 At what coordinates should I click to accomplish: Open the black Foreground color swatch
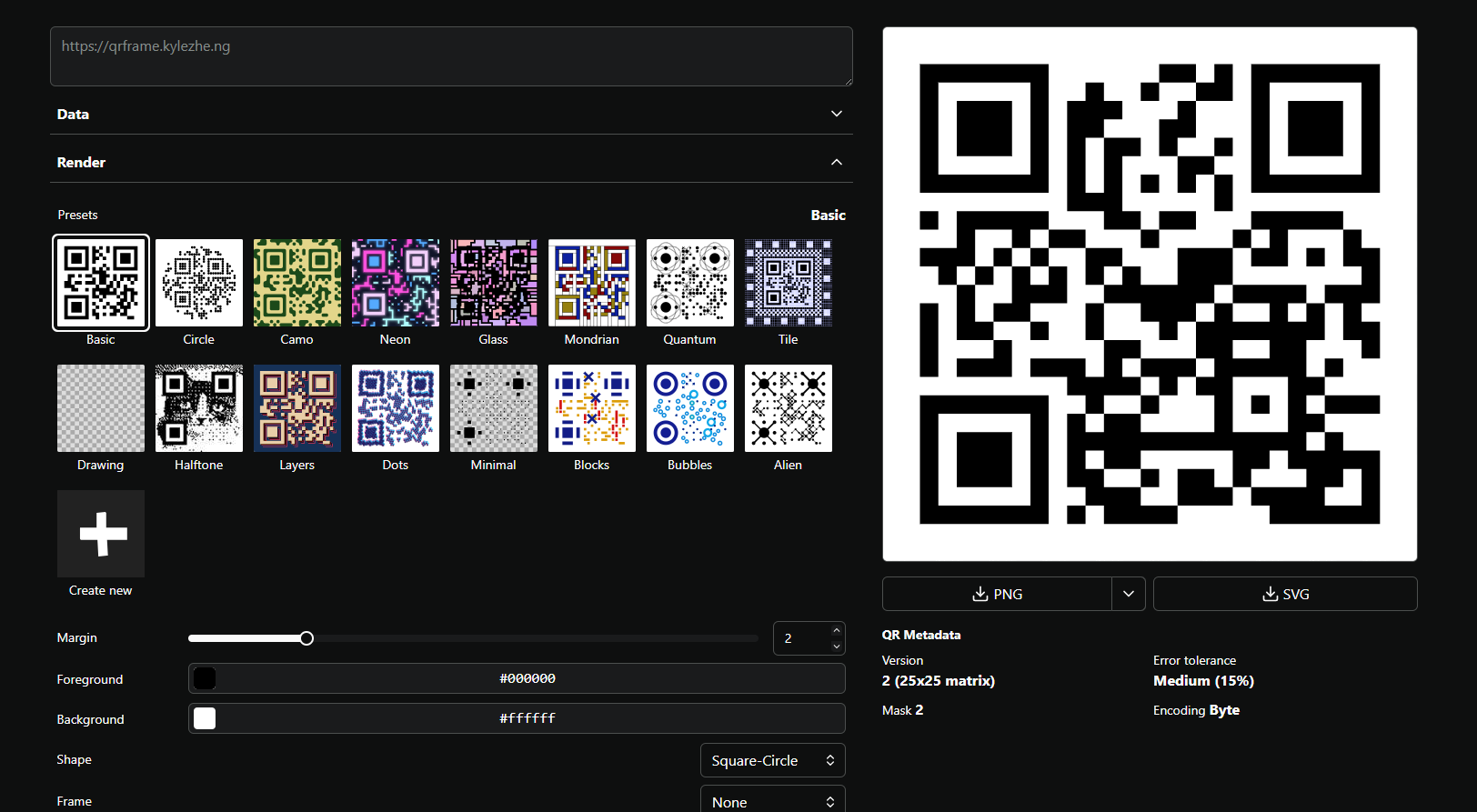click(x=205, y=678)
